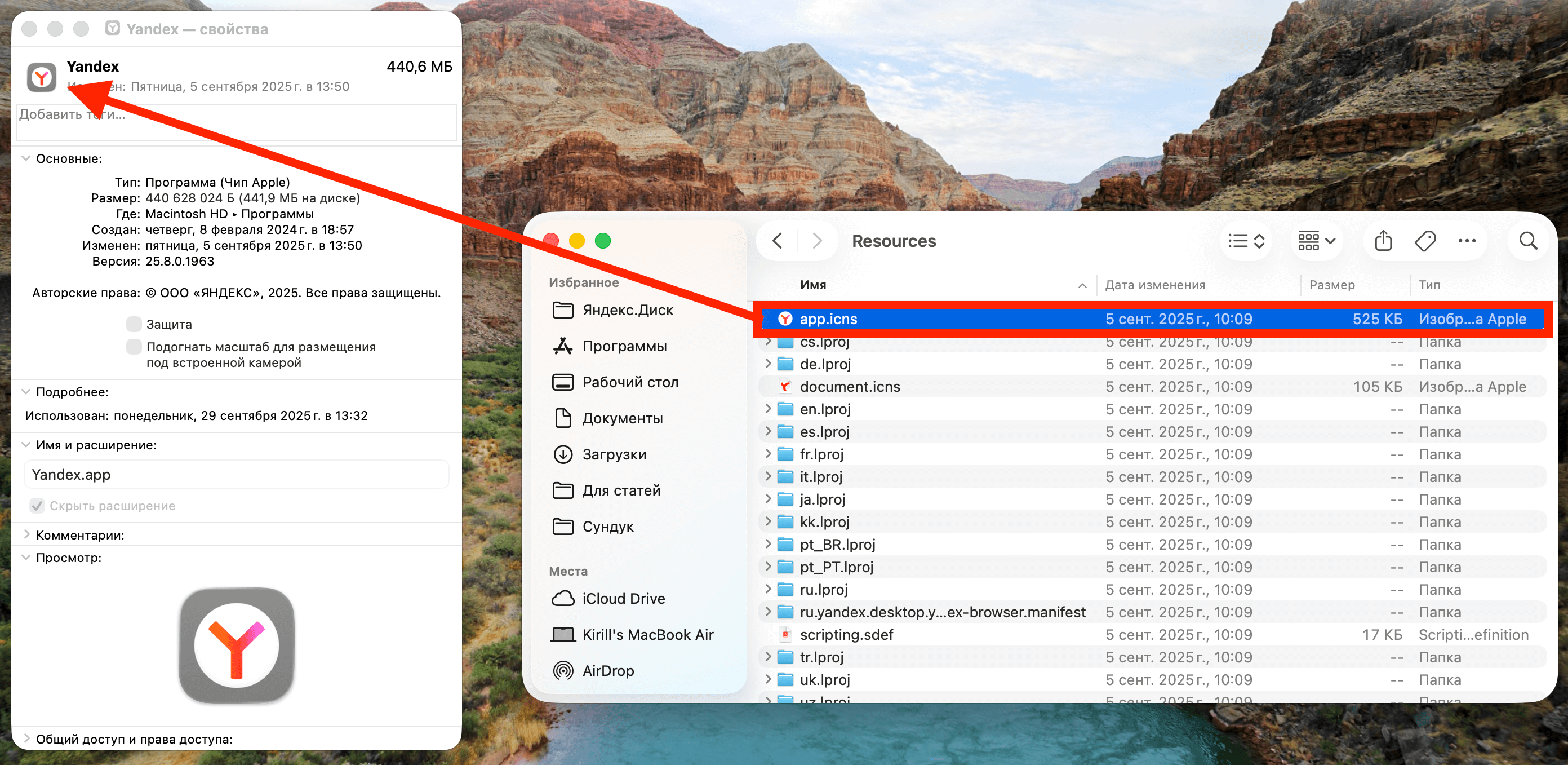Click the ru.lproj folder icon

[785, 589]
